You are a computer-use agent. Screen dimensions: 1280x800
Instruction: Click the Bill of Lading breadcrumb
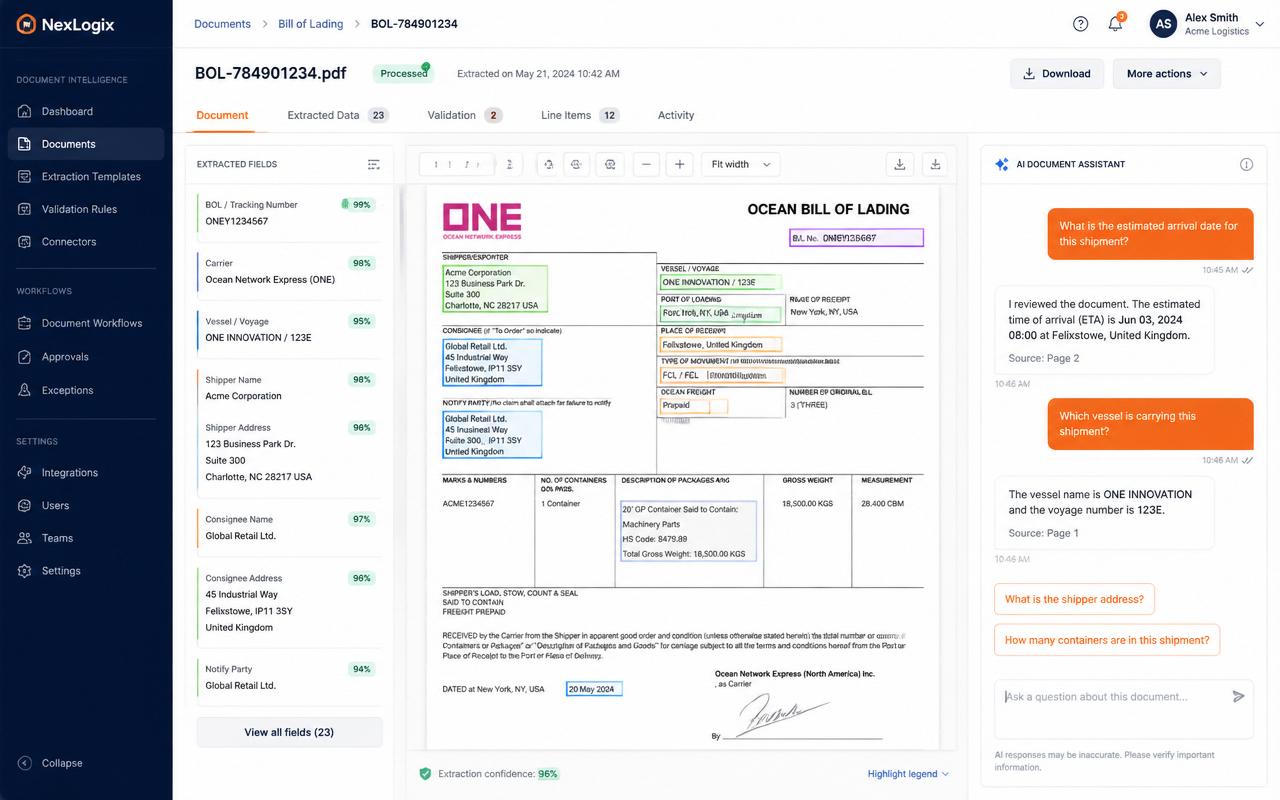[310, 24]
